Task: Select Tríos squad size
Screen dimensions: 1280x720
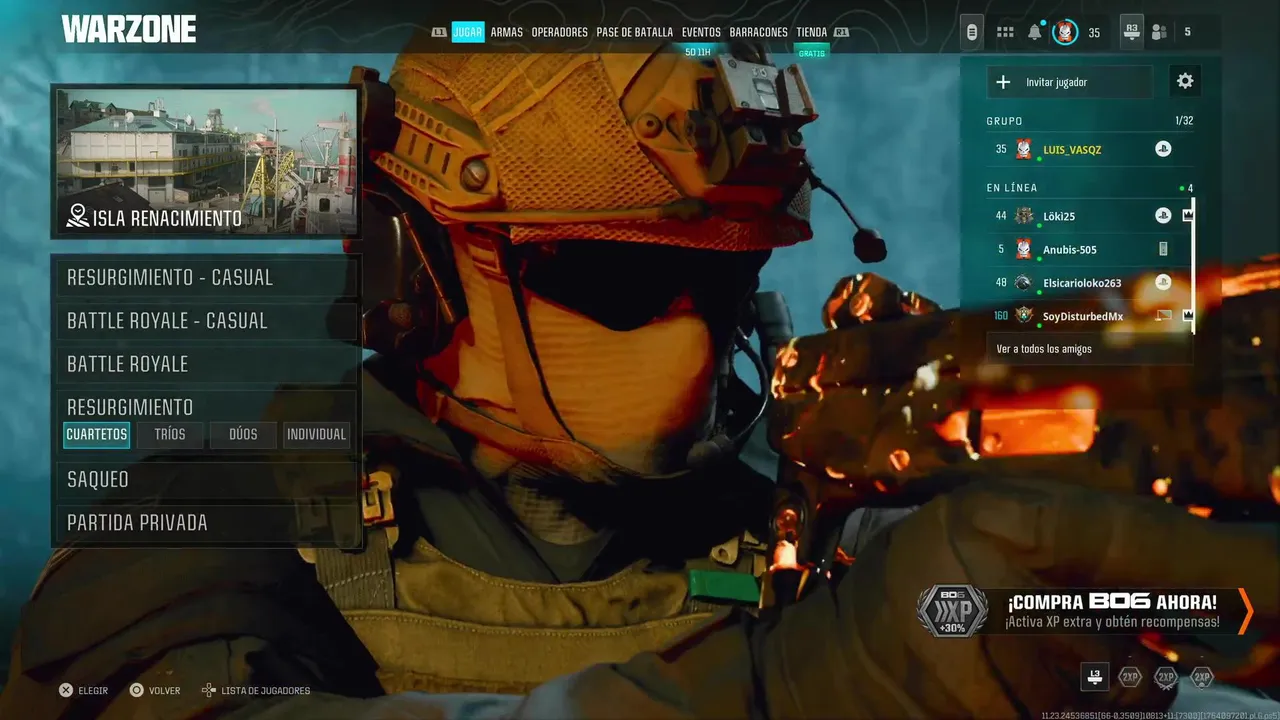Action: click(170, 434)
